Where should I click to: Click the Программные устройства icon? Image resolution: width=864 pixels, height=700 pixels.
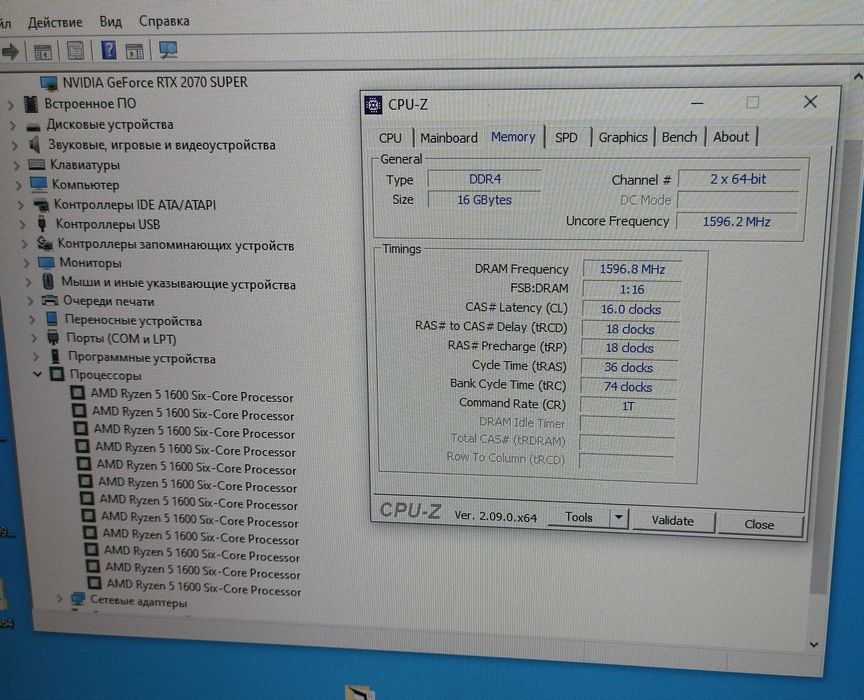(56, 356)
